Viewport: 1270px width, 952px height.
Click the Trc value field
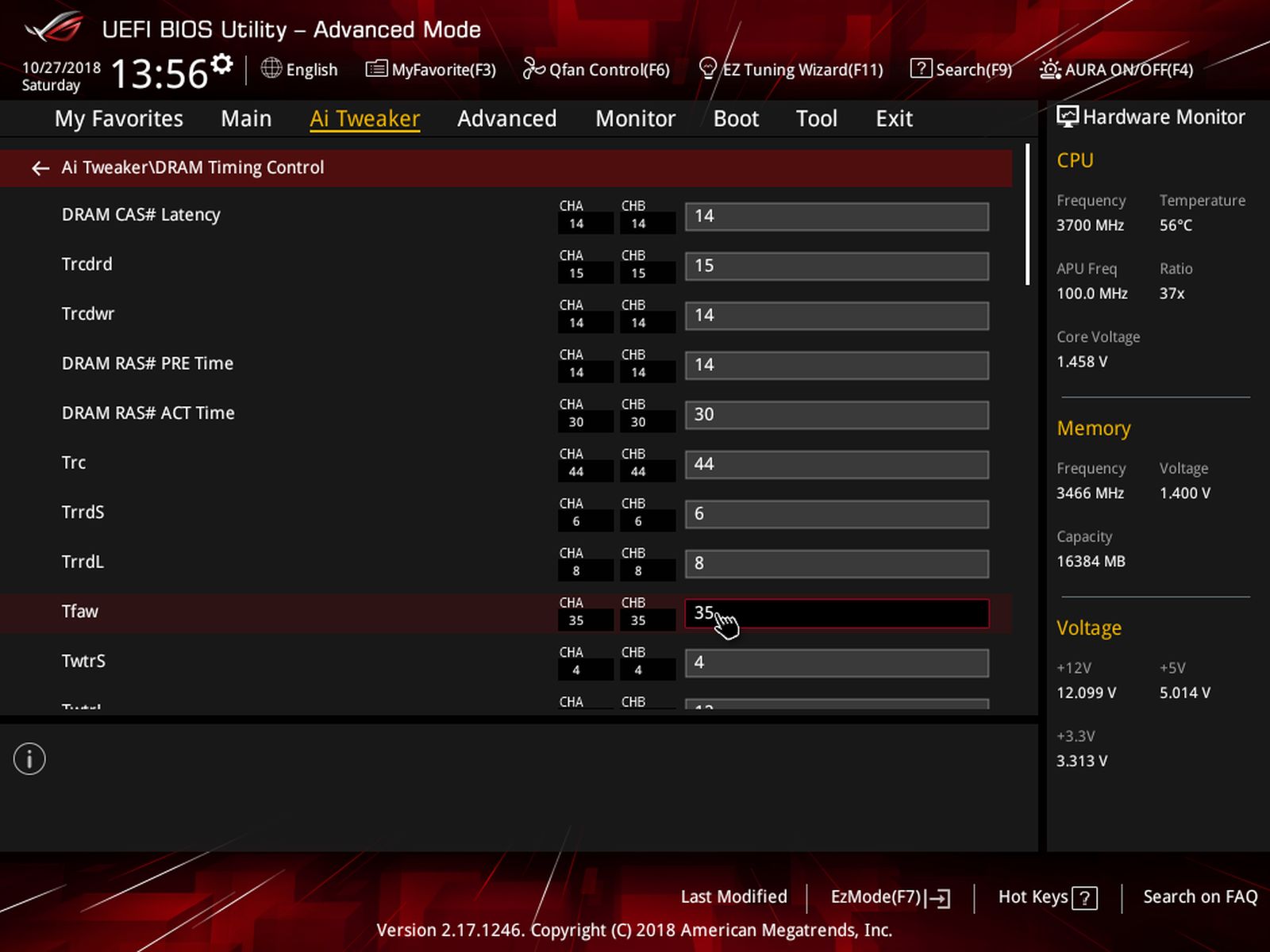click(x=837, y=465)
